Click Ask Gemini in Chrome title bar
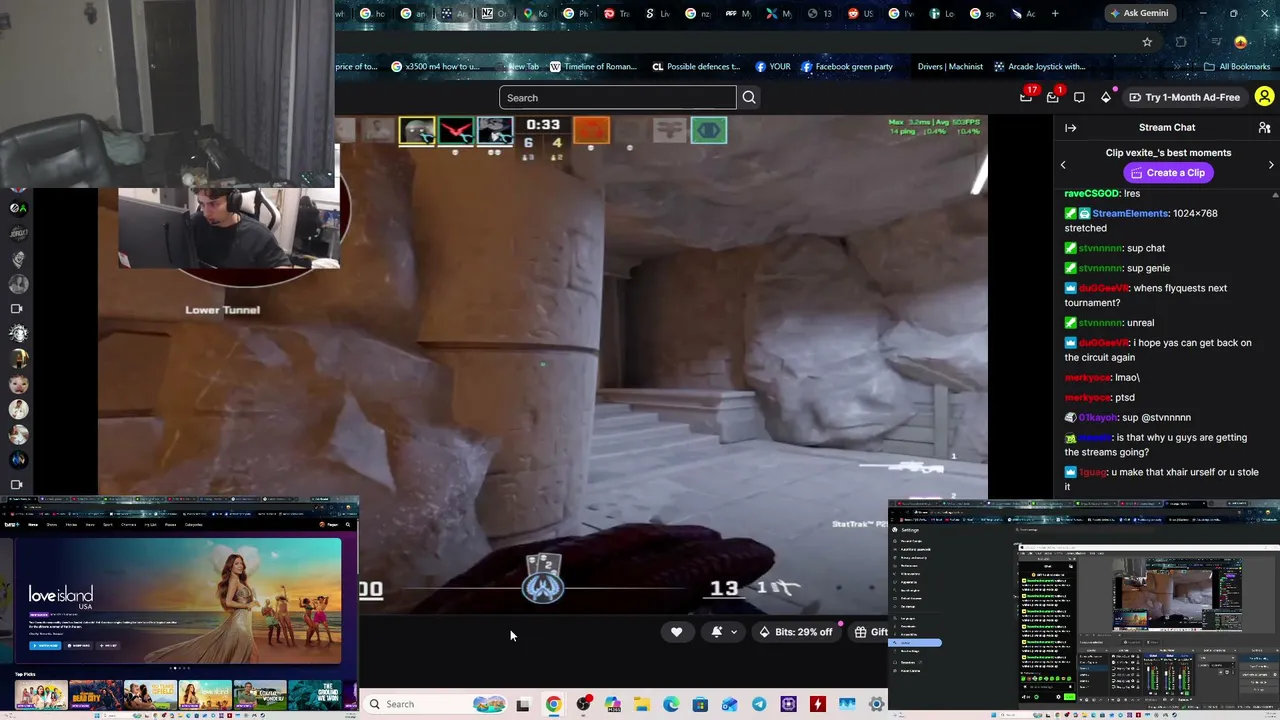The image size is (1280, 720). tap(1140, 13)
